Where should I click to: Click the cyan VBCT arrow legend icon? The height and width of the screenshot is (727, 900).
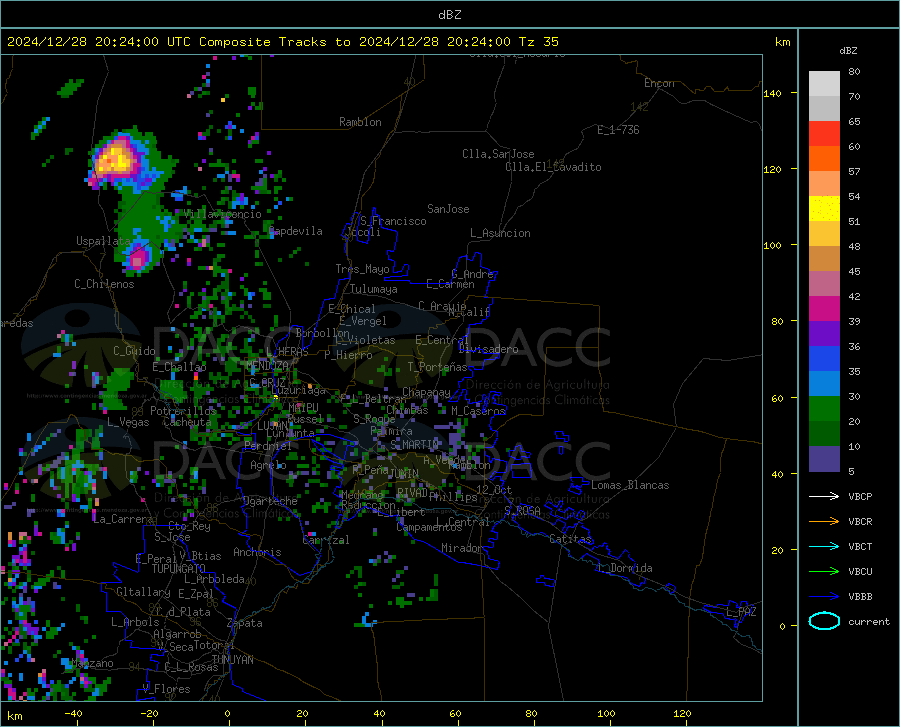click(824, 546)
